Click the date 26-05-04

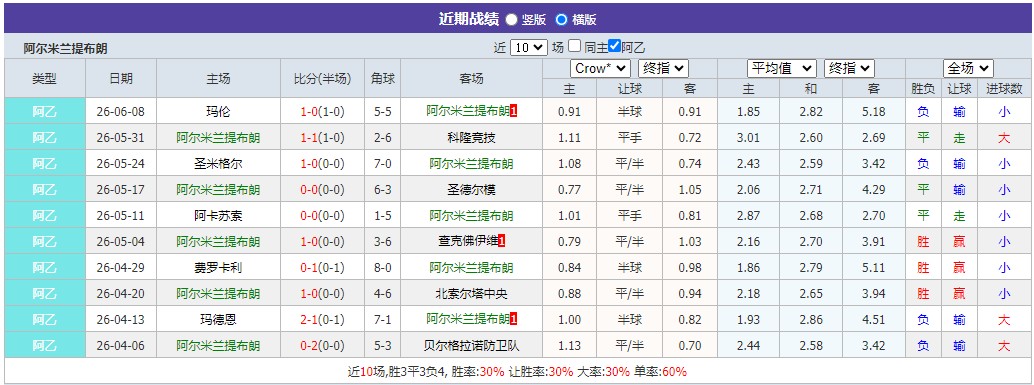[121, 241]
